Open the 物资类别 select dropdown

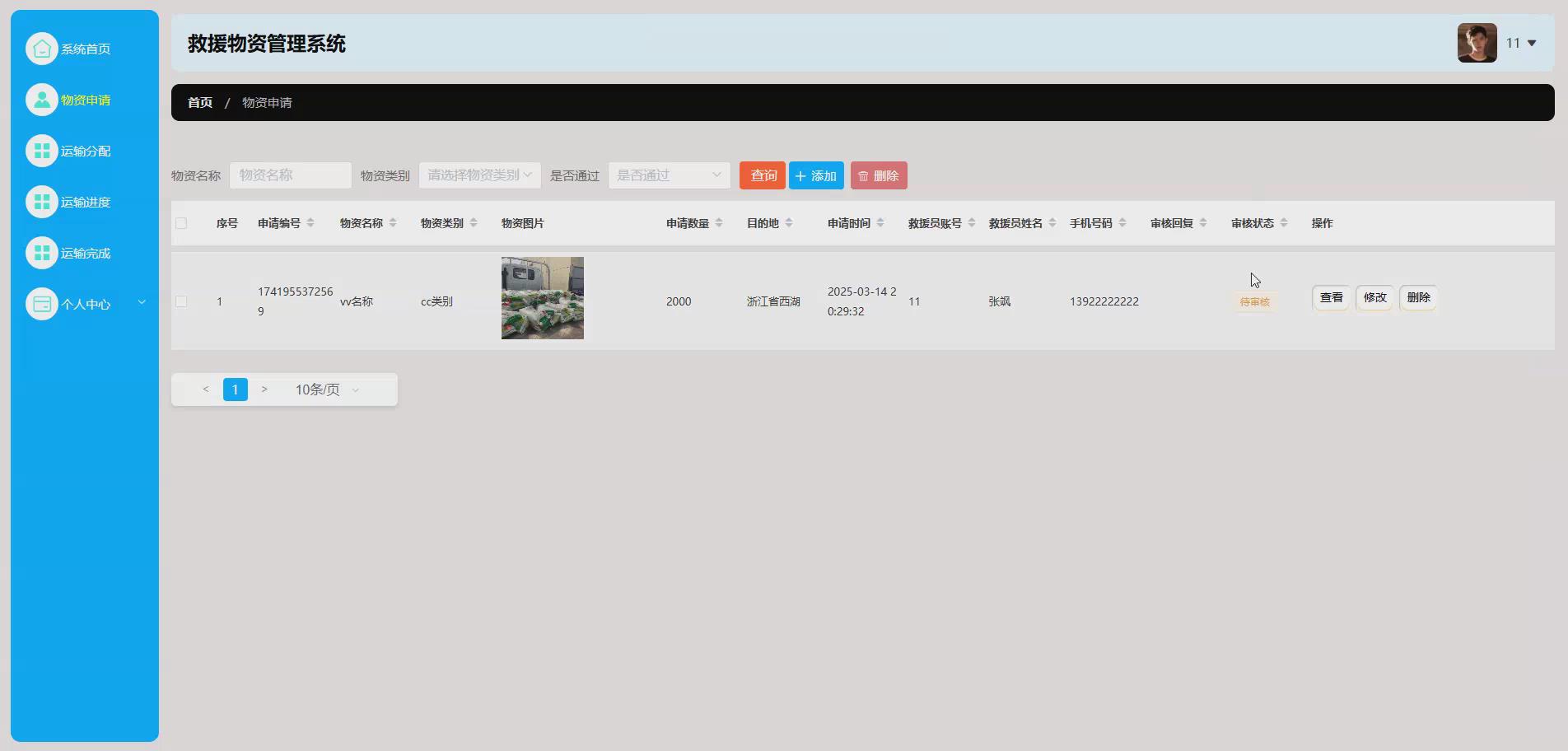[479, 175]
